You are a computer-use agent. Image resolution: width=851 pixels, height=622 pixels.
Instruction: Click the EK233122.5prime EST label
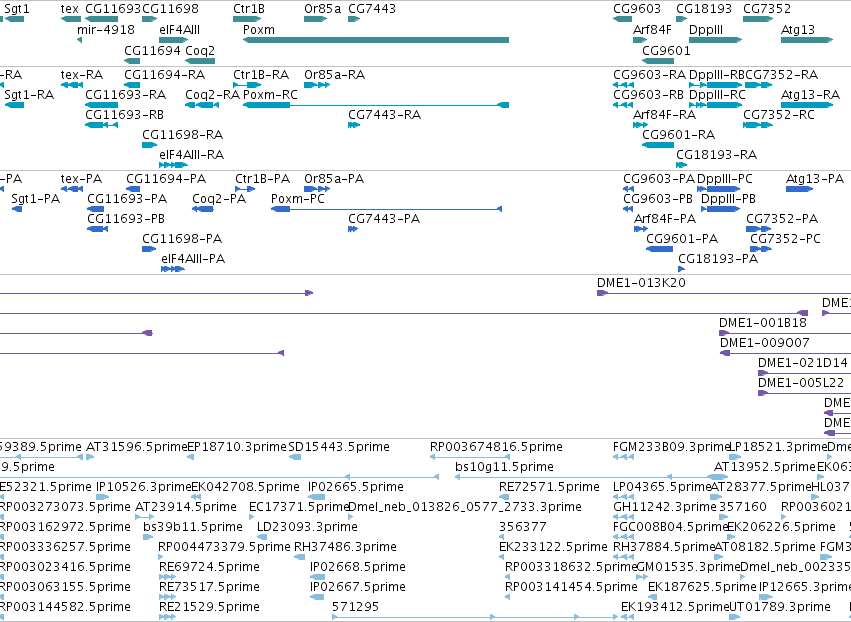(x=553, y=548)
